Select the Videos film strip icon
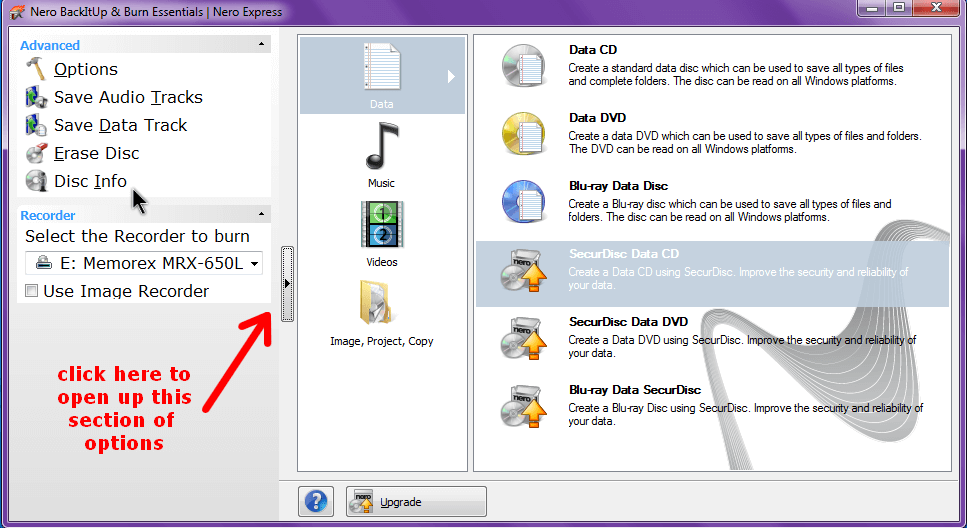The height and width of the screenshot is (528, 967). (x=382, y=225)
